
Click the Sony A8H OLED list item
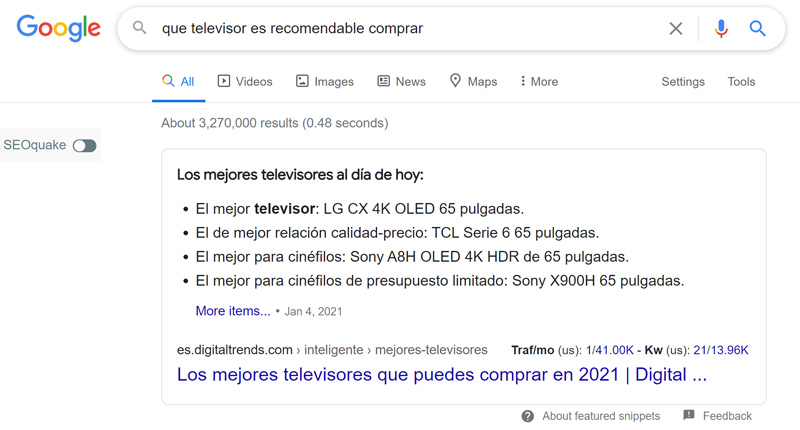[412, 257]
